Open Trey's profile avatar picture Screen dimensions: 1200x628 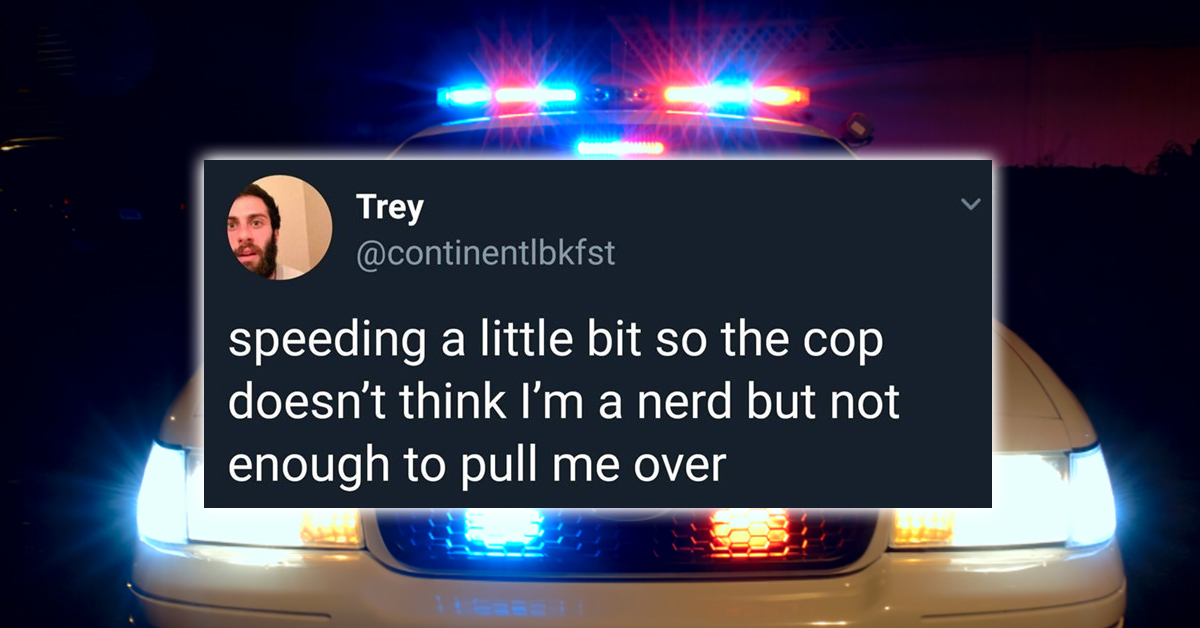tap(280, 228)
